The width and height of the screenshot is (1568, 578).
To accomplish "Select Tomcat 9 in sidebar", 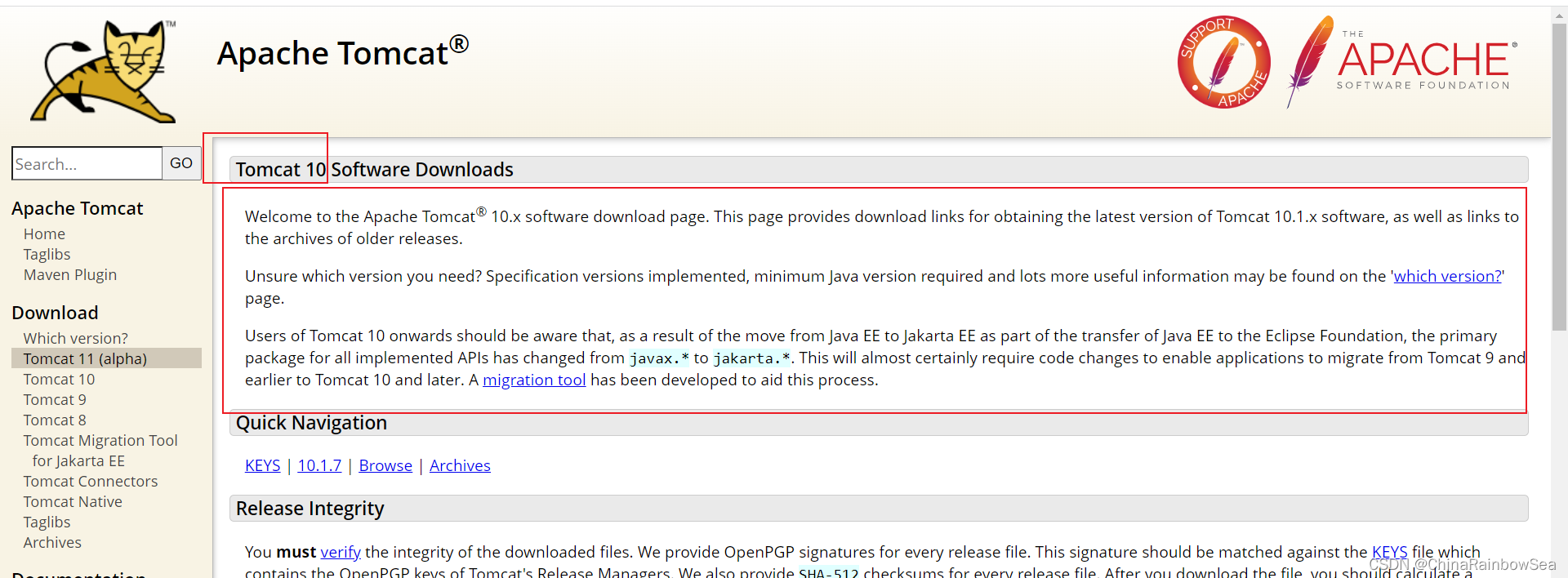I will [x=55, y=399].
